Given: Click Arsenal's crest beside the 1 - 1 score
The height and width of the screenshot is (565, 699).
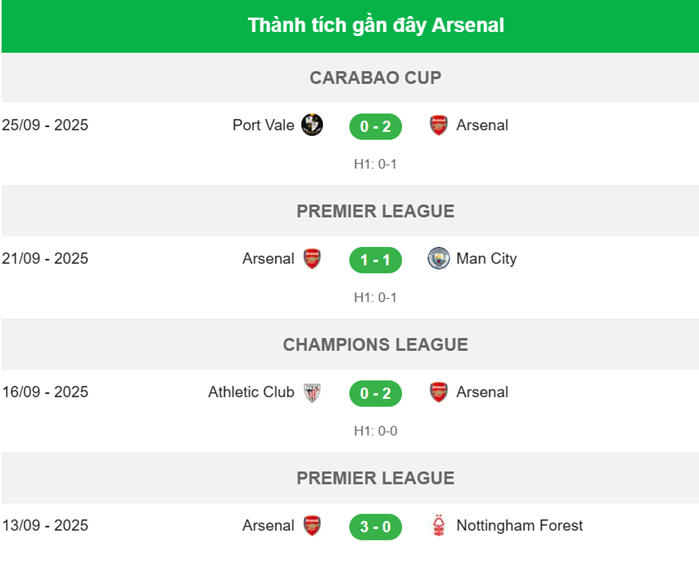Looking at the screenshot, I should pos(312,259).
